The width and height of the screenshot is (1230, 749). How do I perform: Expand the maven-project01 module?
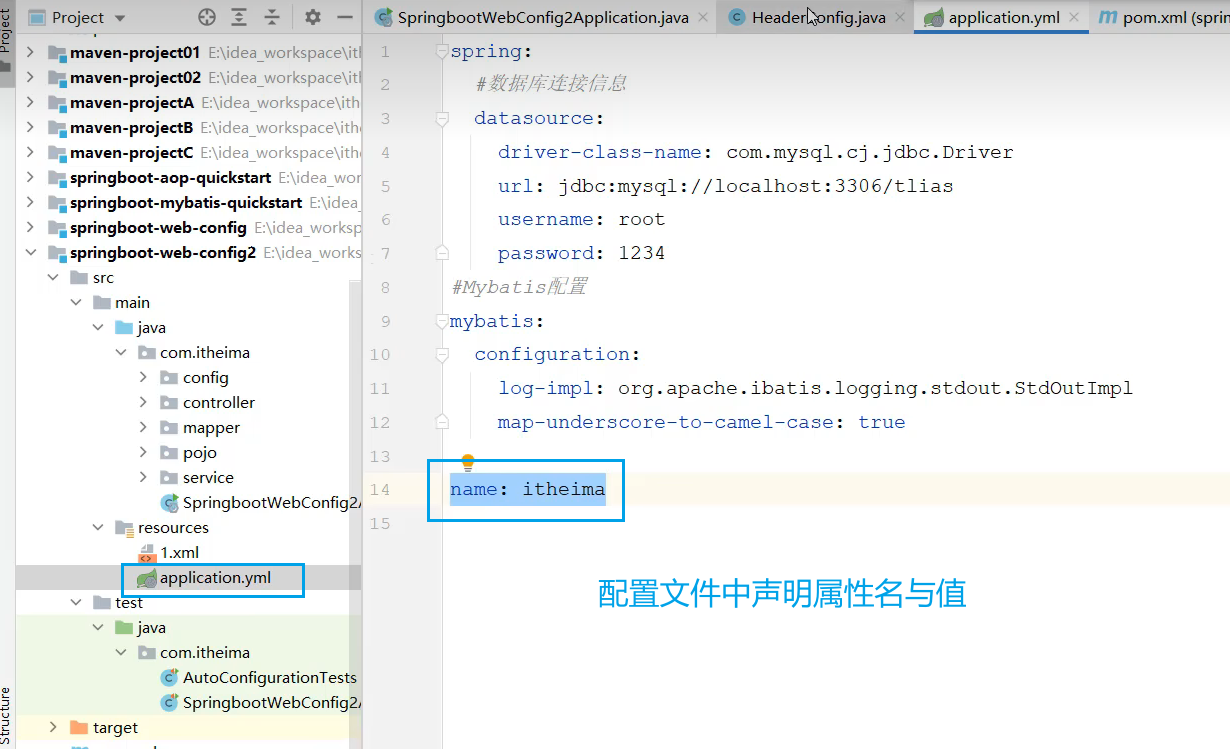(30, 52)
